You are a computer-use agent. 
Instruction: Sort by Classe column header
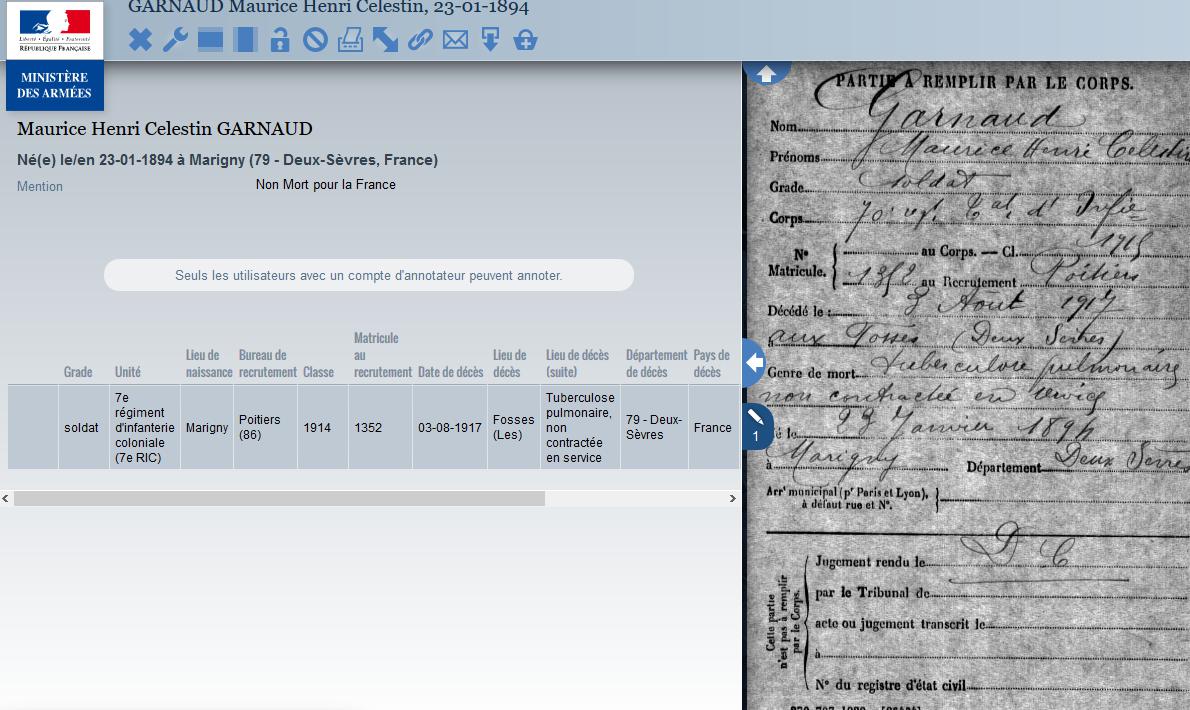pyautogui.click(x=318, y=372)
